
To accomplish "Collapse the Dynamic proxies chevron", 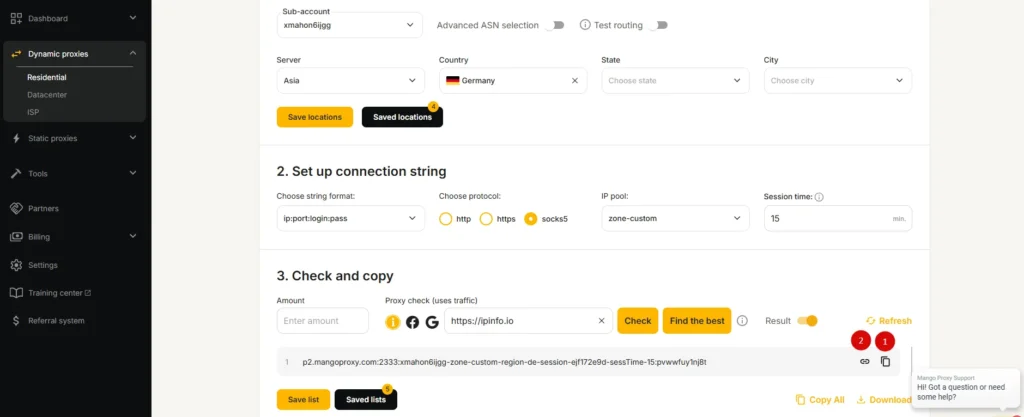I will [x=133, y=54].
